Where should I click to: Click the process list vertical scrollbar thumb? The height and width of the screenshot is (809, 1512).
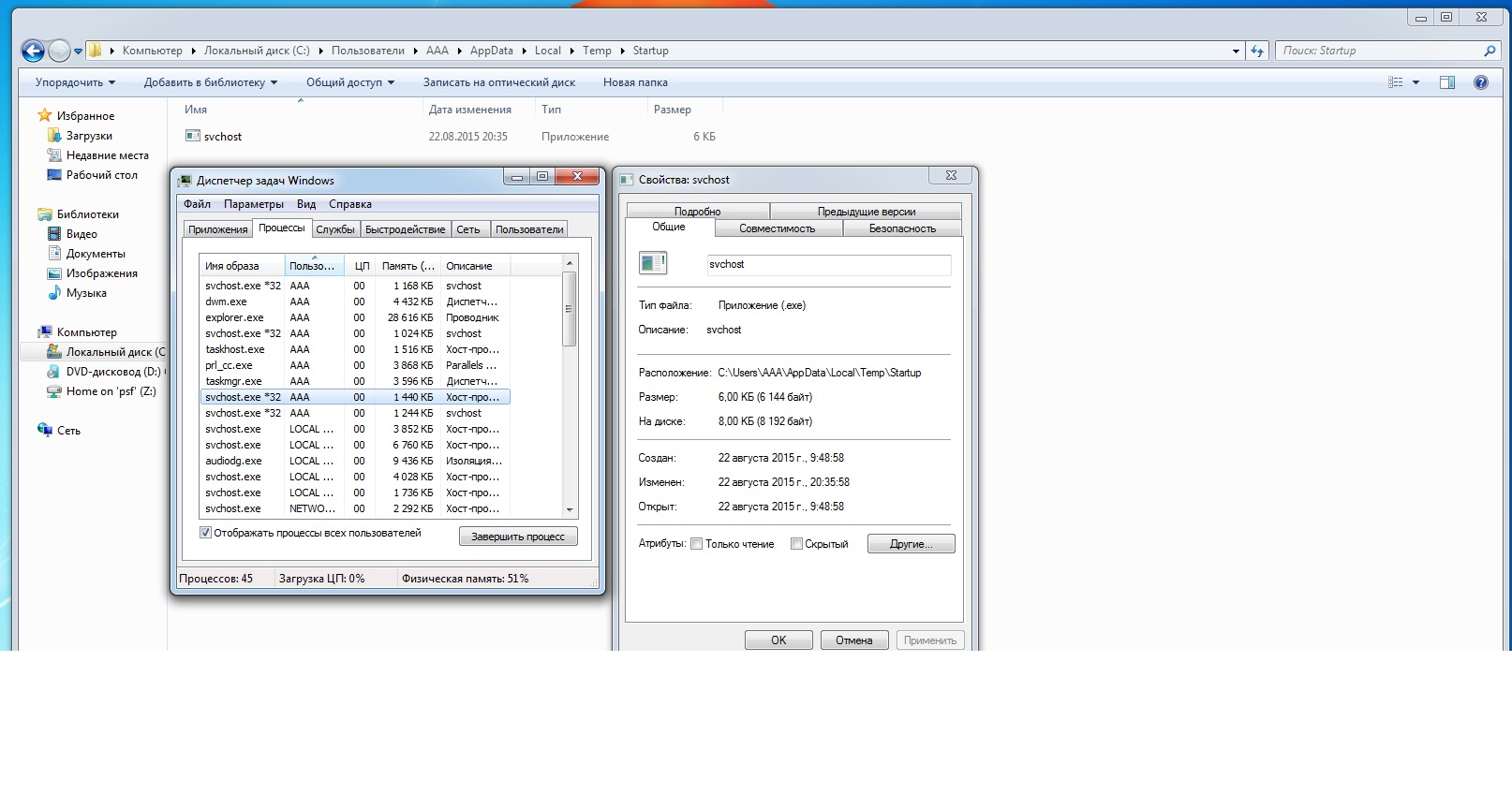coord(570,309)
